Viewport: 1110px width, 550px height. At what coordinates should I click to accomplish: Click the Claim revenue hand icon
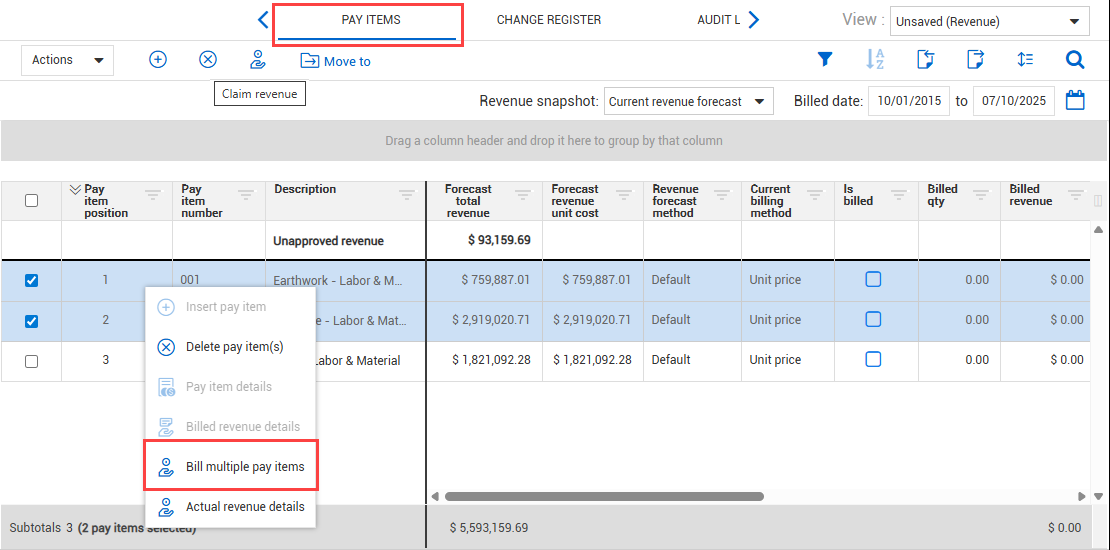point(258,60)
